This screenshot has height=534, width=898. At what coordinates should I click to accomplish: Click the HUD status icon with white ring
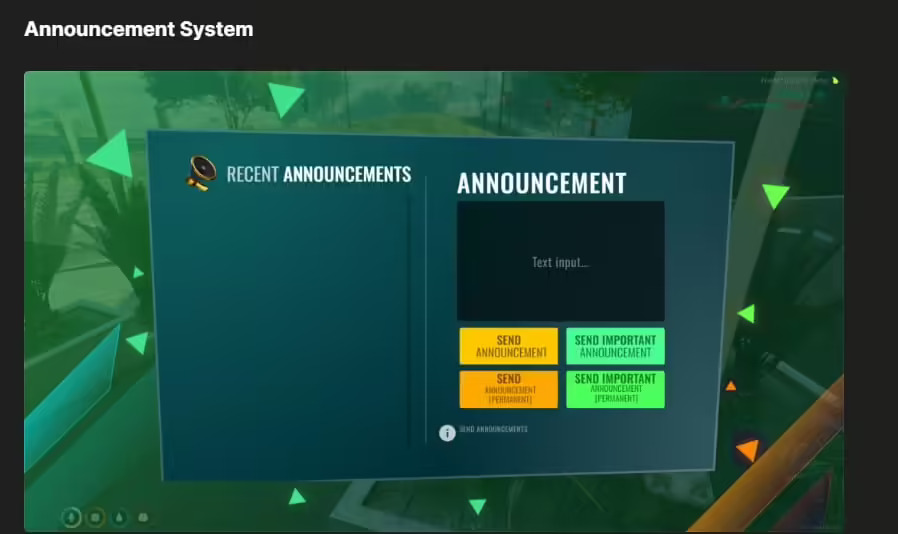pyautogui.click(x=72, y=517)
